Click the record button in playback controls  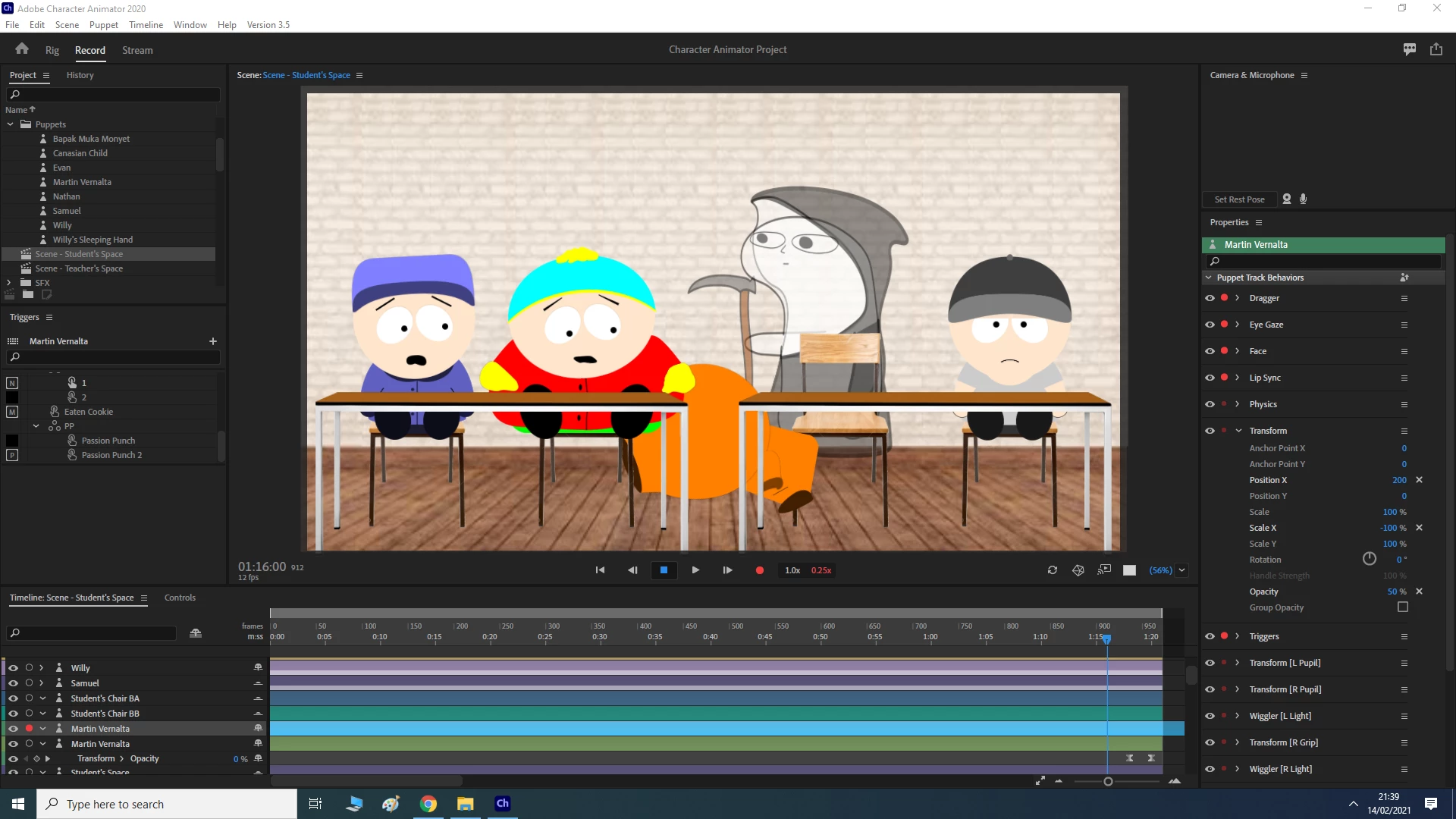[760, 570]
